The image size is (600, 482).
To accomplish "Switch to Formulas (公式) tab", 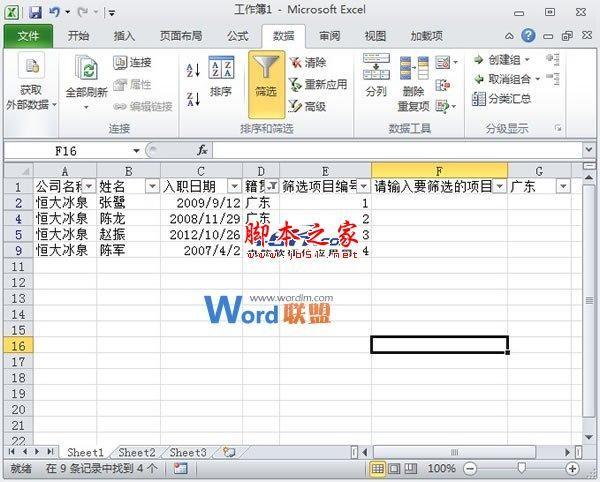I will click(238, 36).
